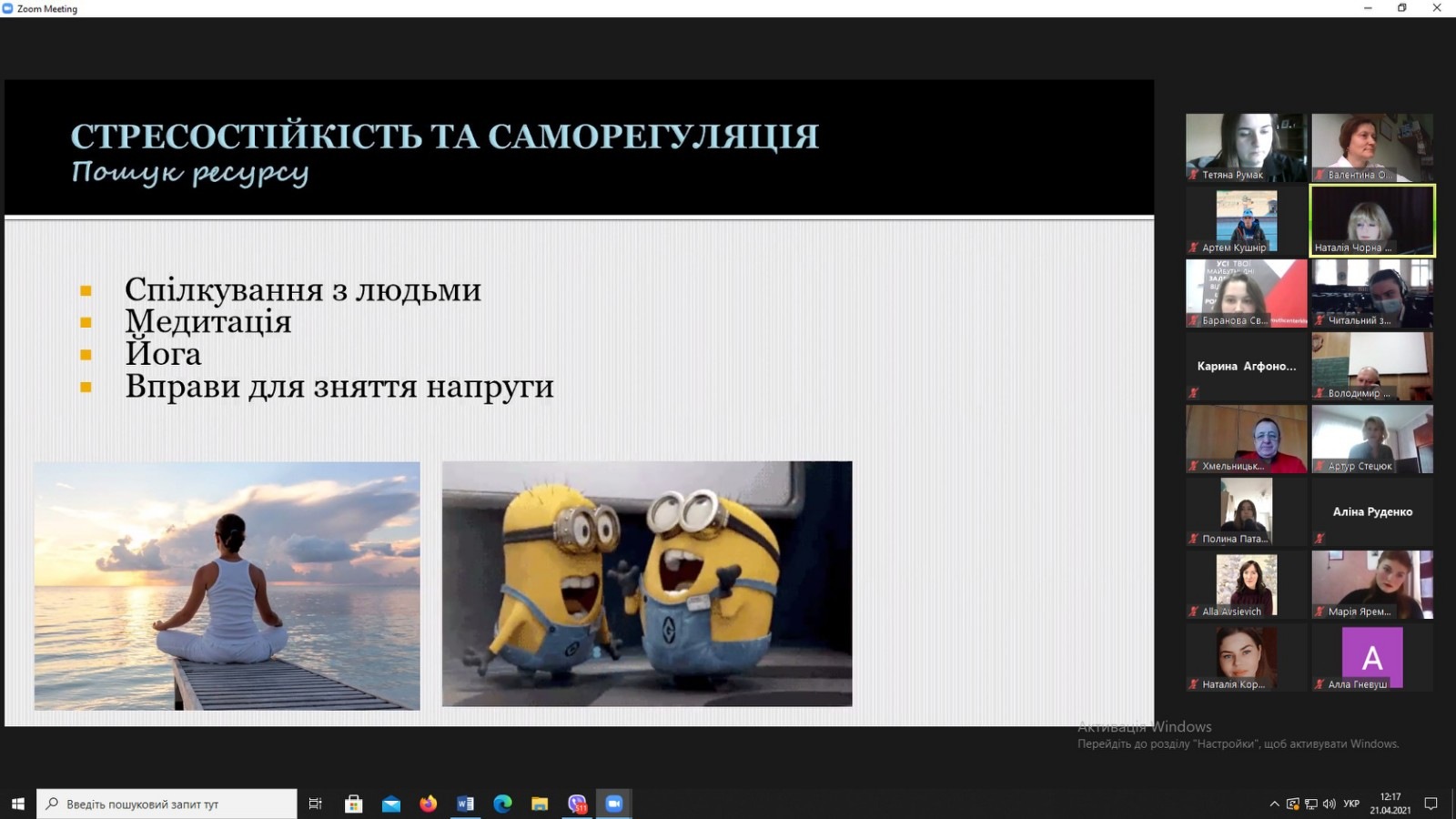
Task: Open Microsoft Edge from taskbar
Action: pyautogui.click(x=502, y=804)
